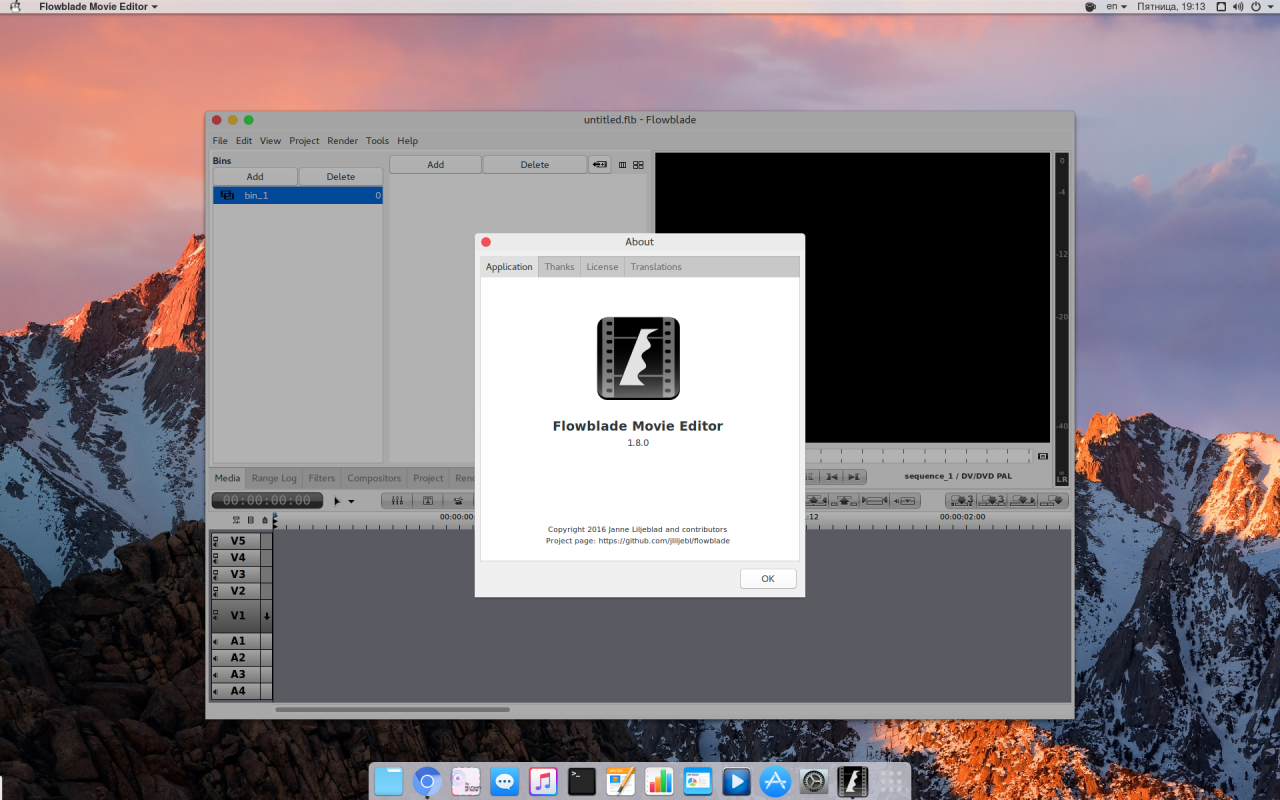Toggle V2 track mute icon
The height and width of the screenshot is (800, 1280).
215,591
